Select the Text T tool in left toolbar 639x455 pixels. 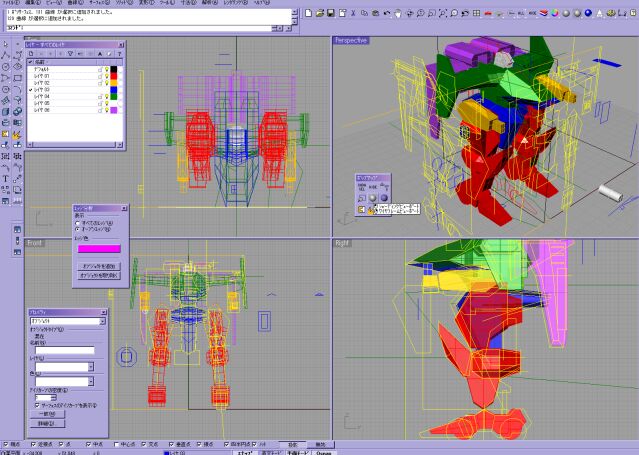(6, 179)
